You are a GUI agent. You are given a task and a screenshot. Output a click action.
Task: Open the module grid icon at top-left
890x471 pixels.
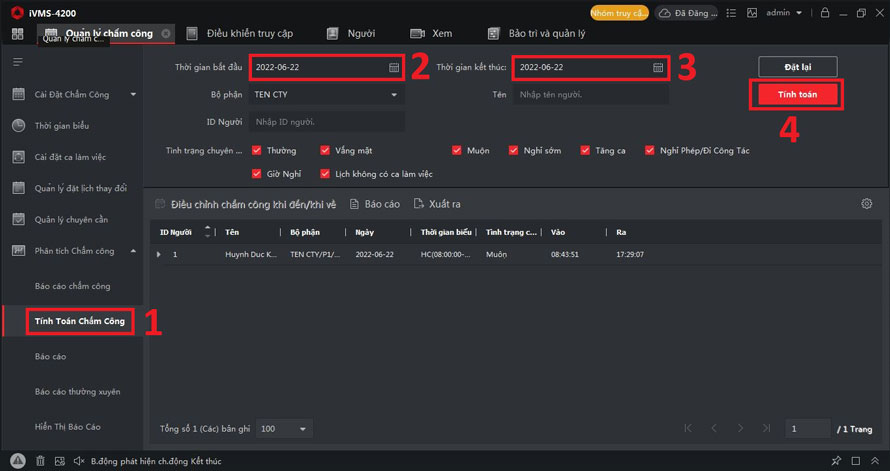click(17, 34)
